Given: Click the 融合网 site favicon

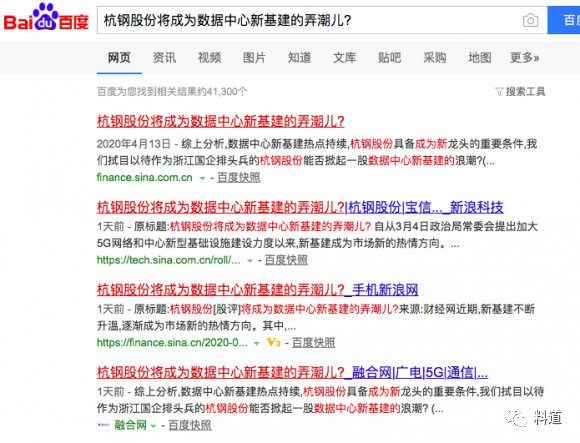Looking at the screenshot, I should (103, 425).
